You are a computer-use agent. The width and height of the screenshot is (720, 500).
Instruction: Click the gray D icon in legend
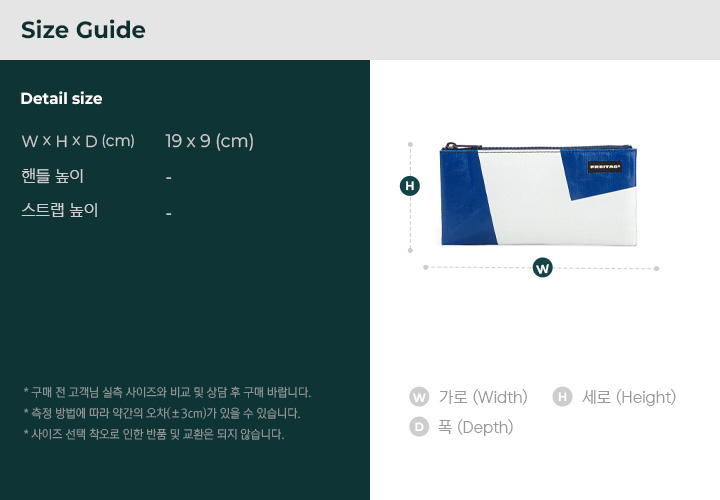pos(419,427)
